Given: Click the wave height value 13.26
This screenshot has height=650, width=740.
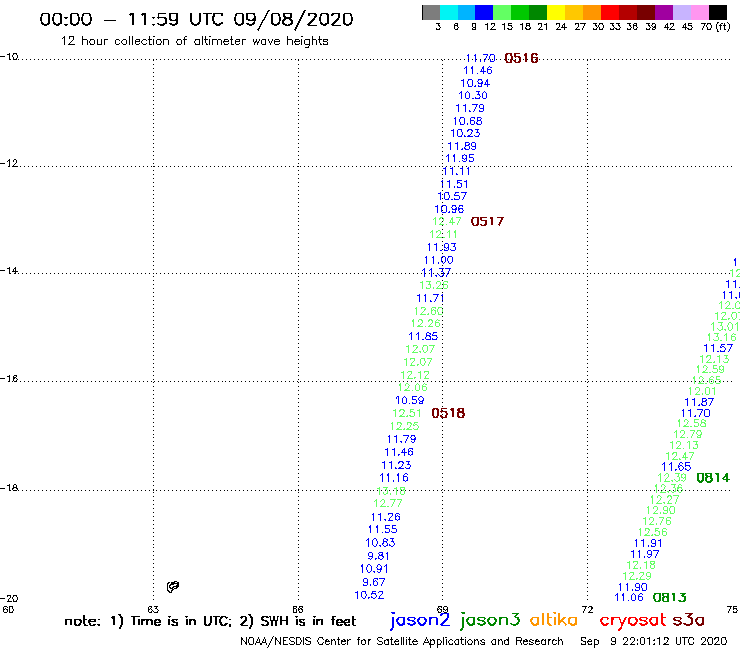Looking at the screenshot, I should pos(434,285).
